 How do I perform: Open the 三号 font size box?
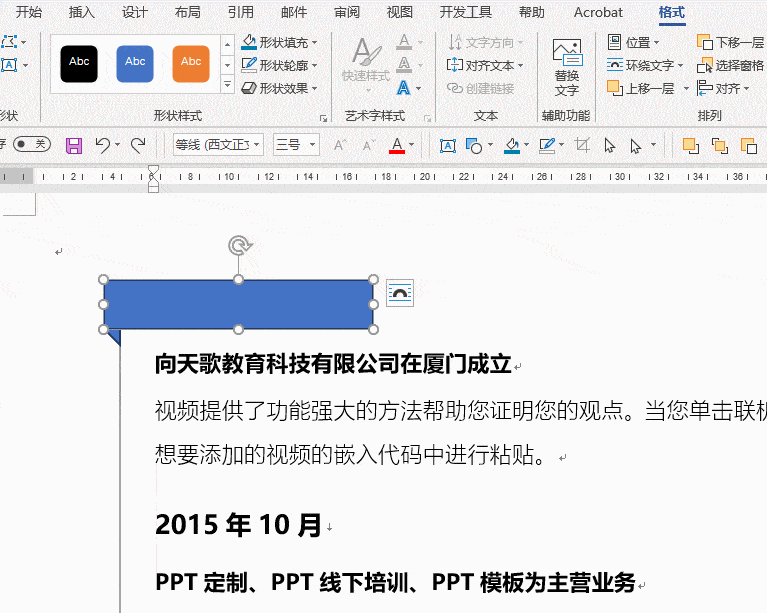coord(296,145)
